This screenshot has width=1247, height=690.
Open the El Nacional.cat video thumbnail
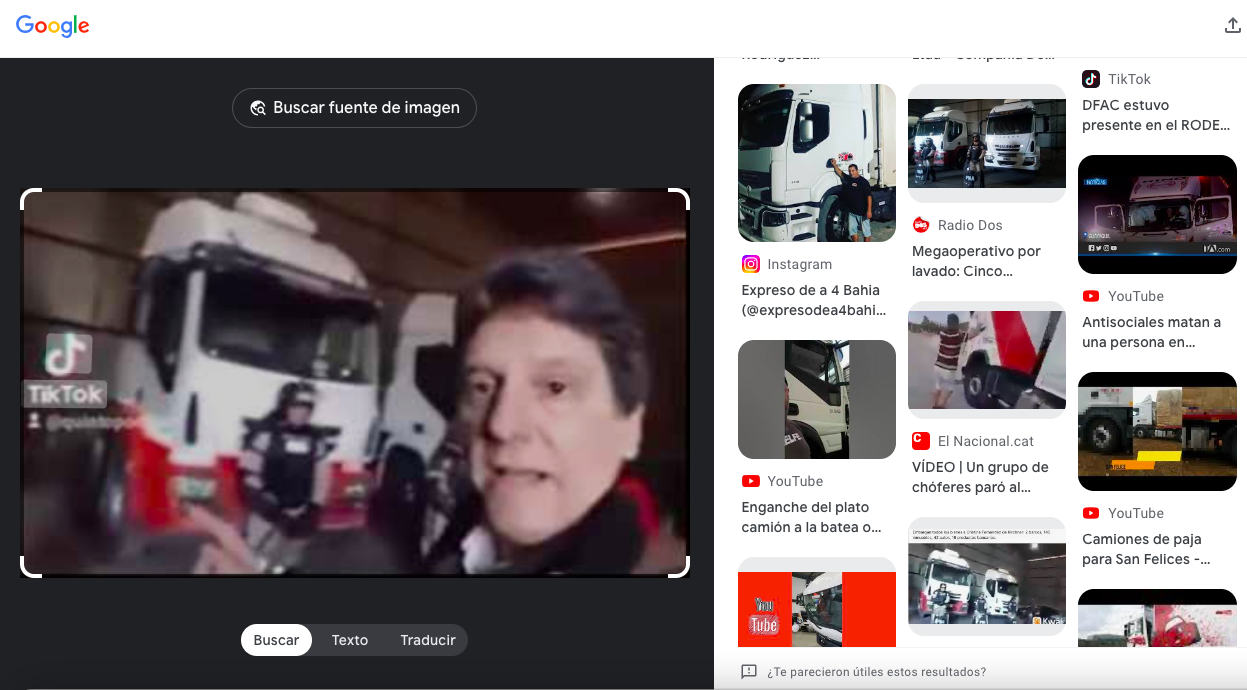pos(987,360)
